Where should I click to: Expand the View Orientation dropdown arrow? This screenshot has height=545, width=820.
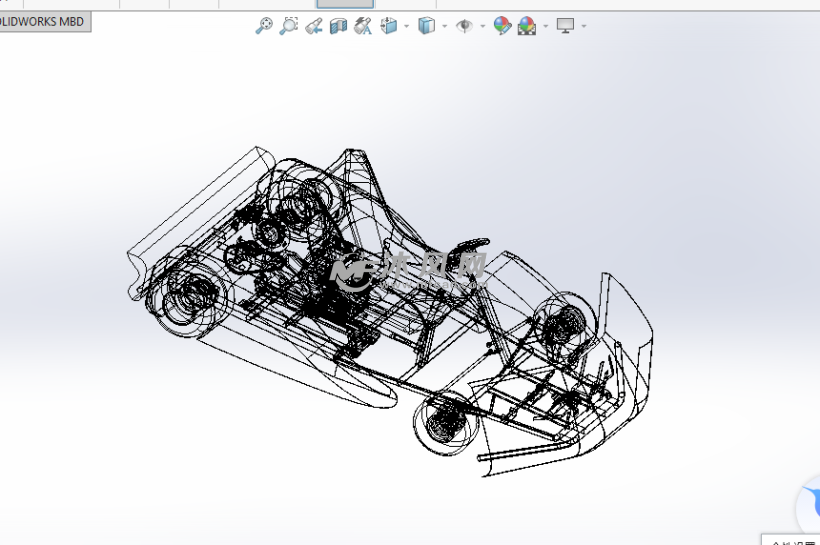[x=406, y=26]
